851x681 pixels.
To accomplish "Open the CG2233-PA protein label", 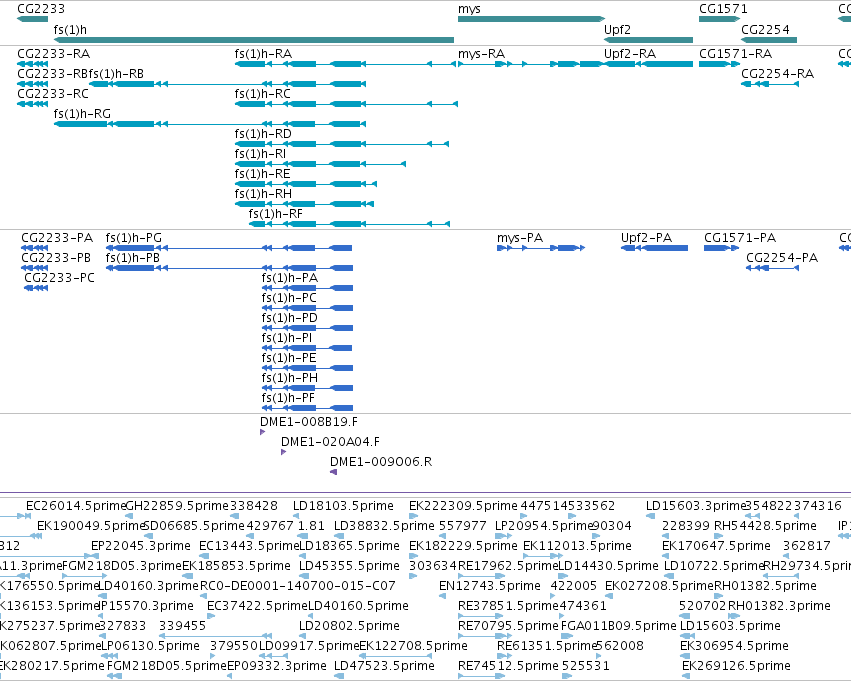I will point(57,238).
